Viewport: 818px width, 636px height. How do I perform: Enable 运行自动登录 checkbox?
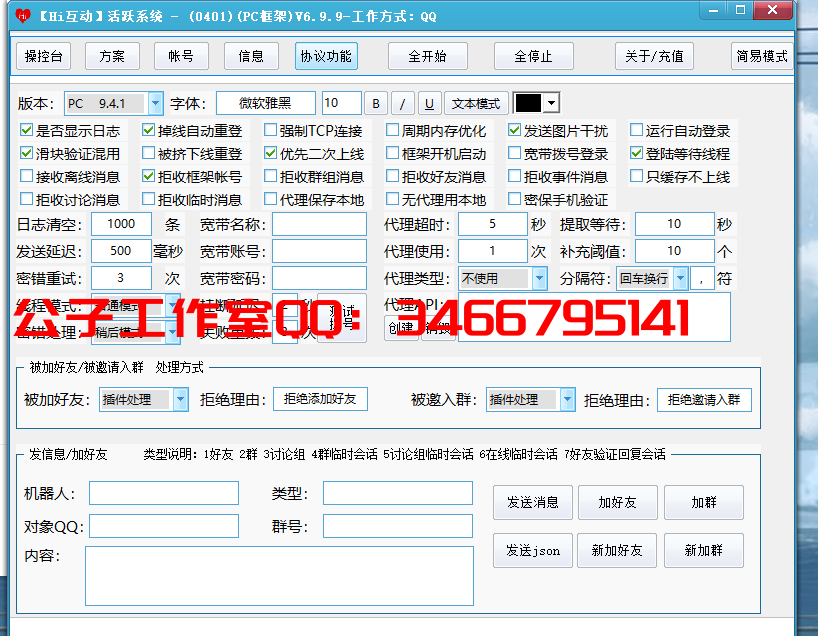coord(636,130)
